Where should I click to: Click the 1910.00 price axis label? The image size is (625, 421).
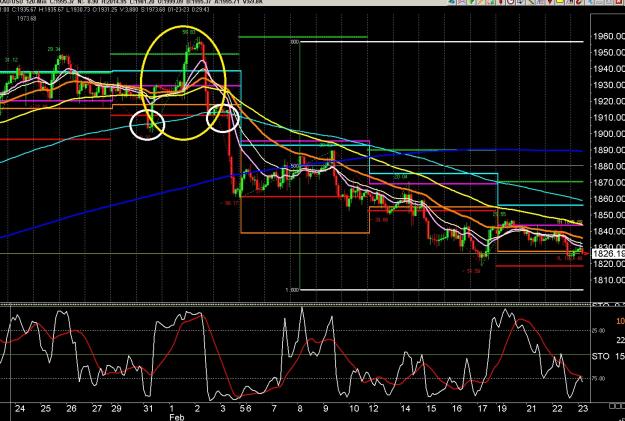tap(609, 118)
